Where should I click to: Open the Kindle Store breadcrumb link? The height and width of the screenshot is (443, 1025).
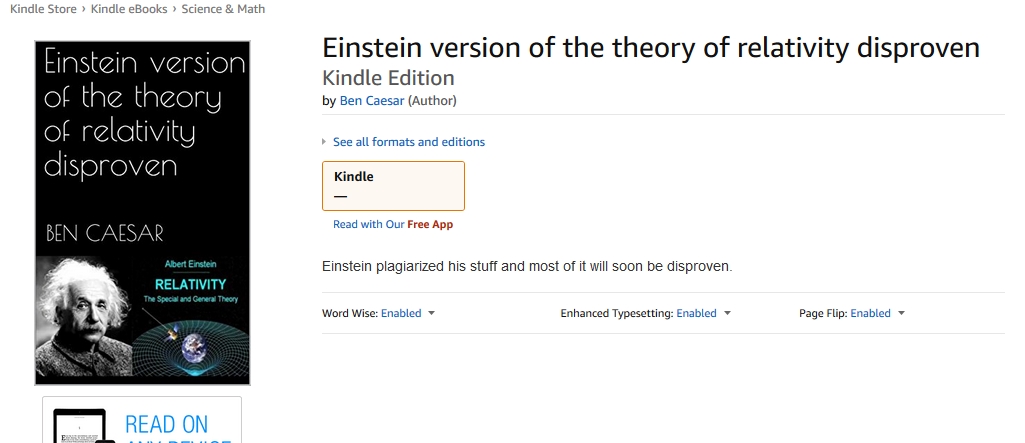tap(43, 9)
